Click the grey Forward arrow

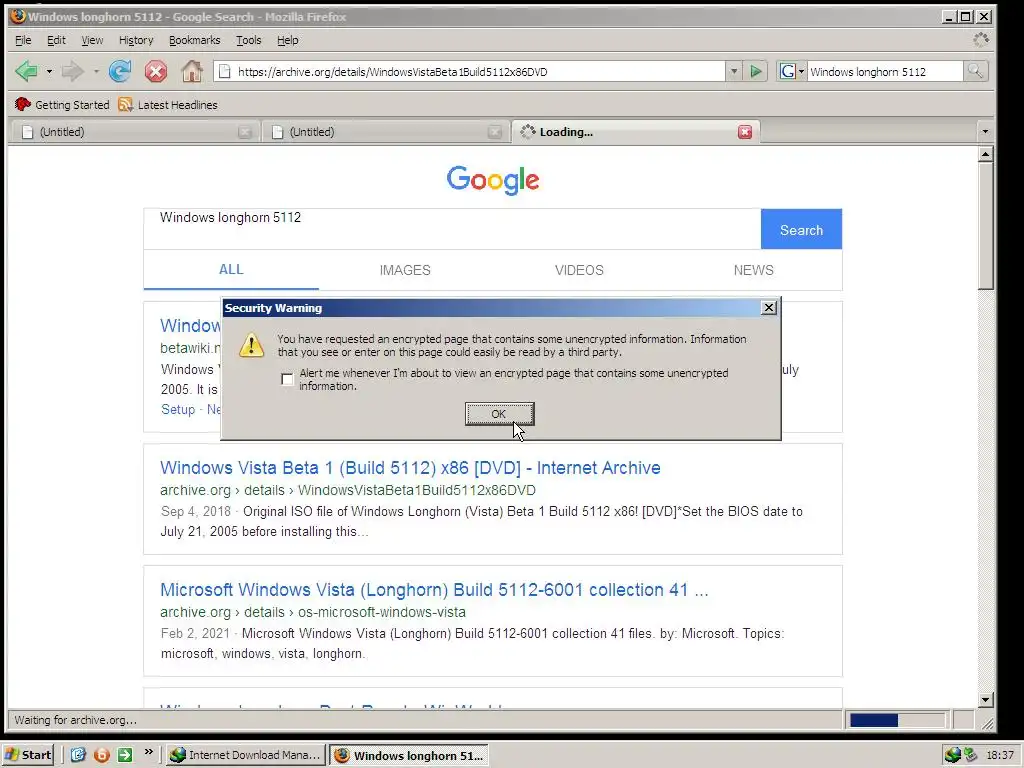point(73,71)
